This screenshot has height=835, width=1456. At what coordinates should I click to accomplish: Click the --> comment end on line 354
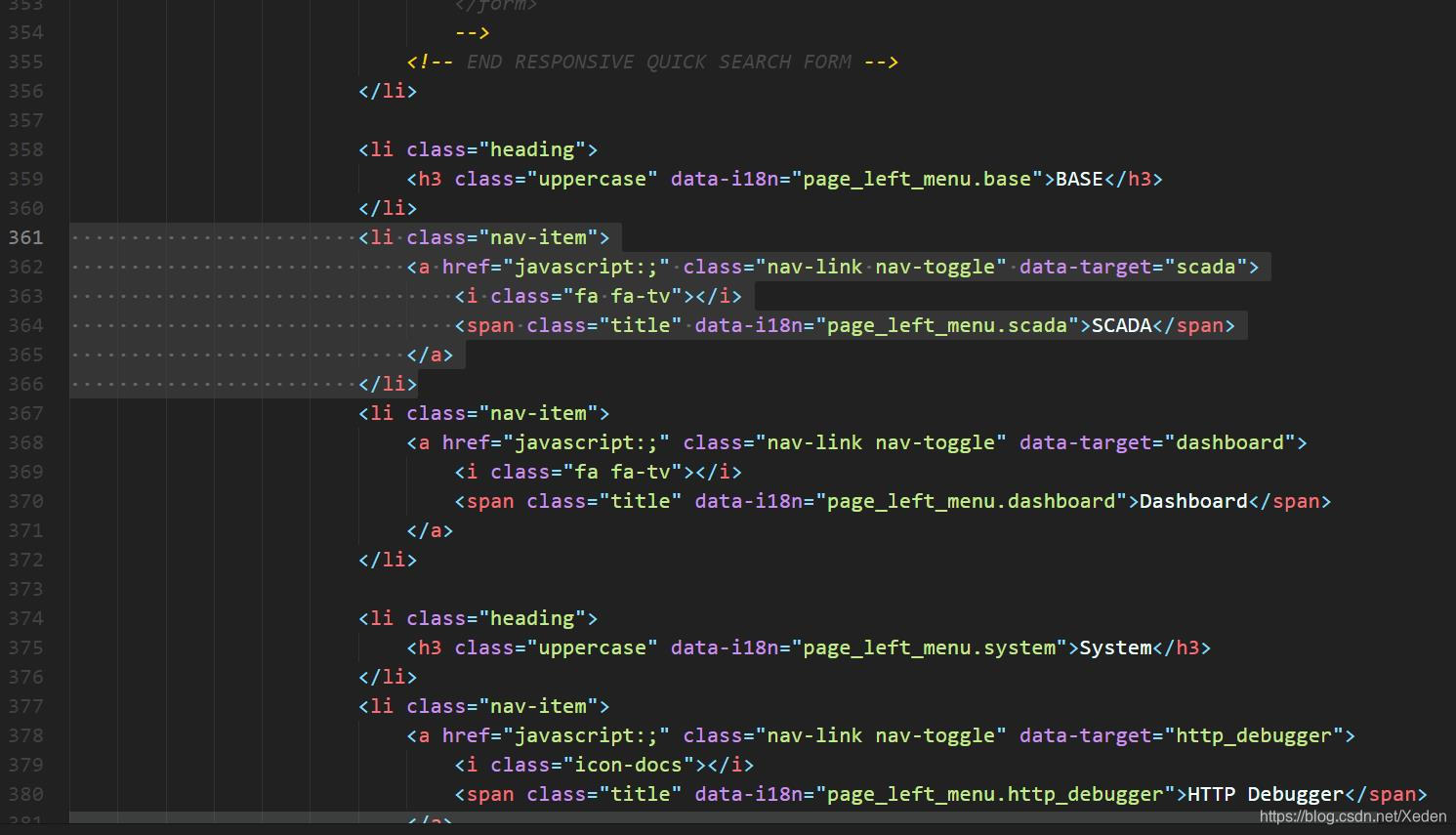473,32
